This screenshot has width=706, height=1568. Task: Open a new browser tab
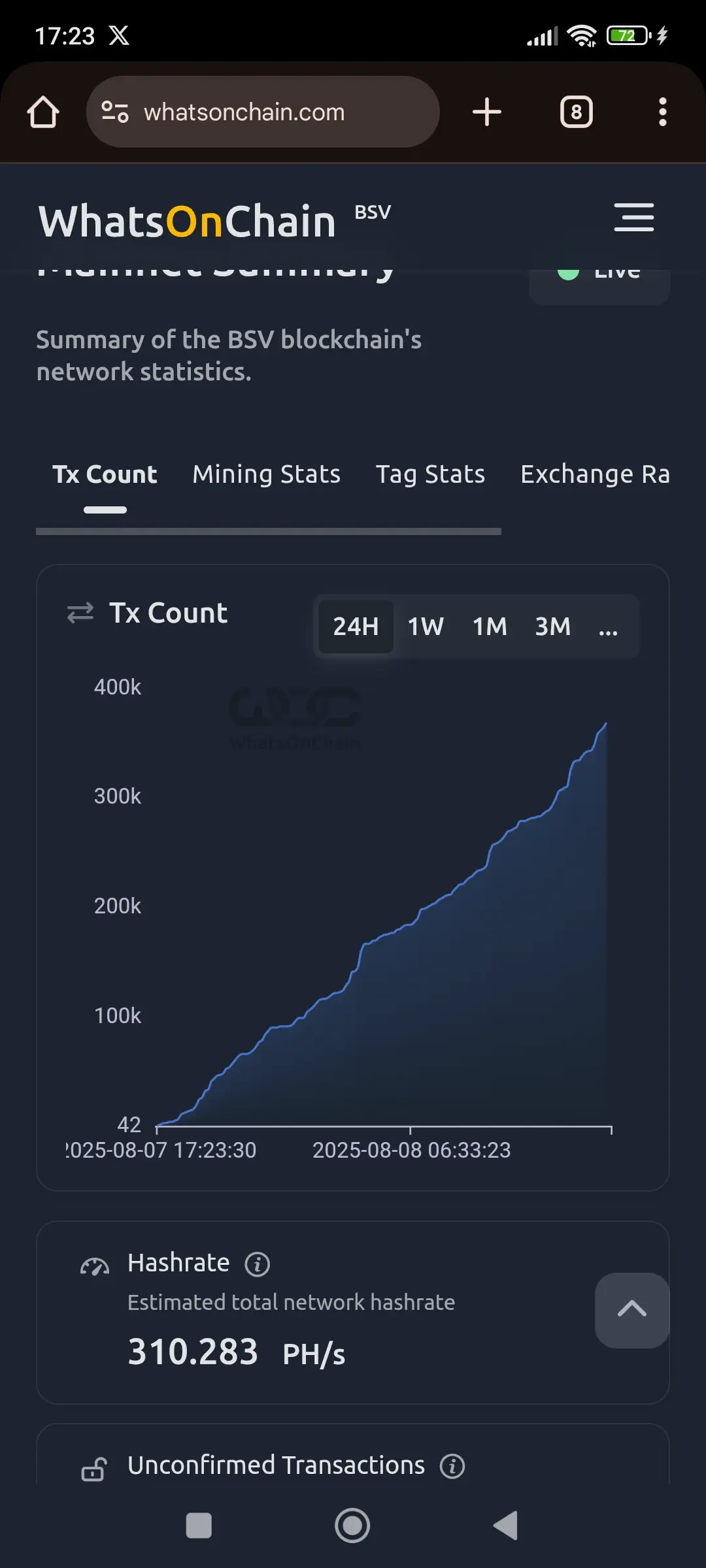click(487, 112)
